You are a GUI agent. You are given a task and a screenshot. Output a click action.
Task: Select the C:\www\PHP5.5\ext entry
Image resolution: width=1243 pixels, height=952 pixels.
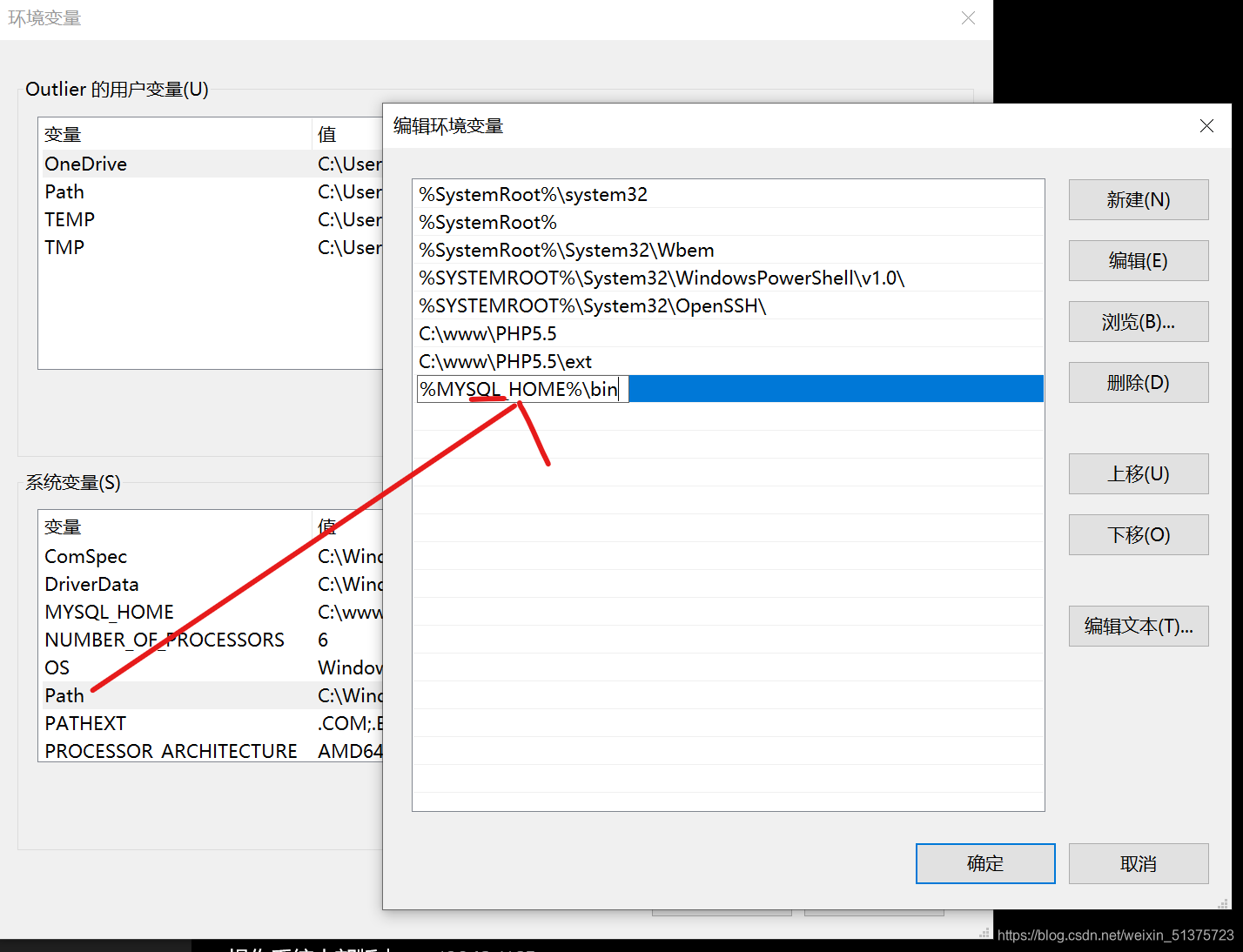click(x=729, y=361)
